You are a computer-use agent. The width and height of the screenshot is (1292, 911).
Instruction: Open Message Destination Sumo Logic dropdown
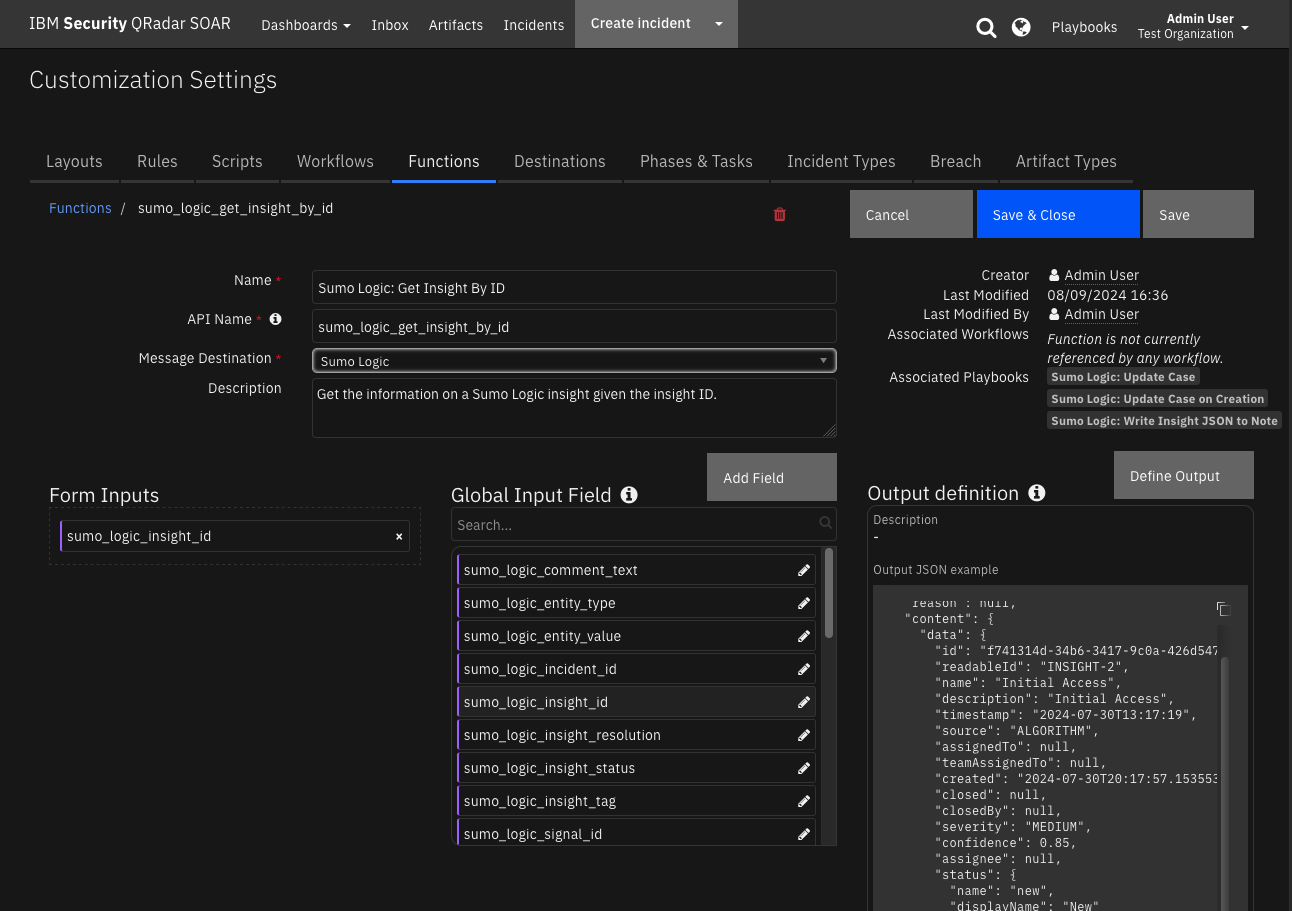pyautogui.click(x=574, y=361)
